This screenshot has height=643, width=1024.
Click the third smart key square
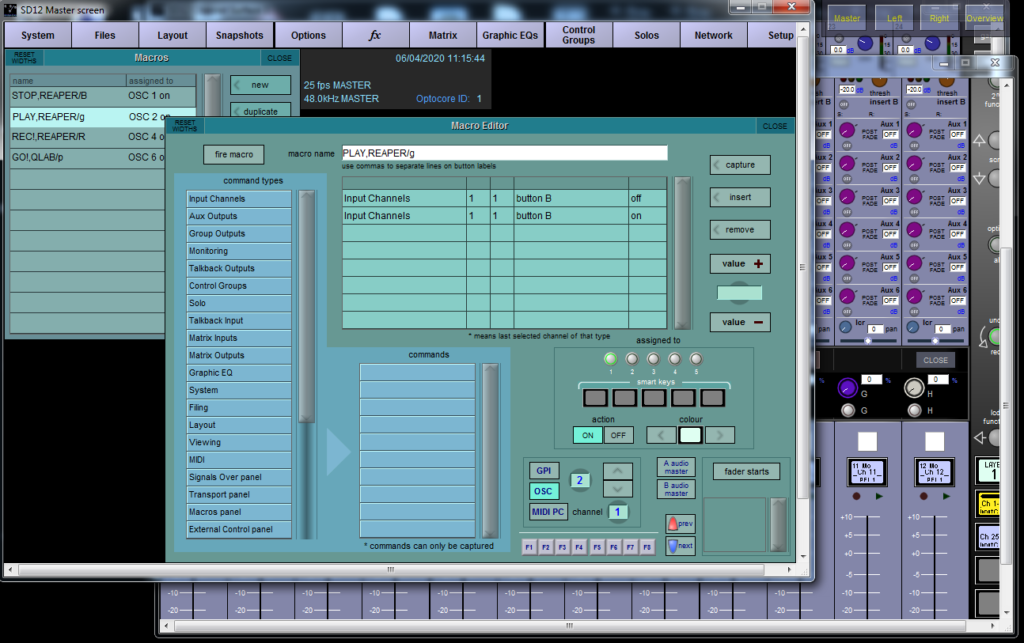(654, 398)
